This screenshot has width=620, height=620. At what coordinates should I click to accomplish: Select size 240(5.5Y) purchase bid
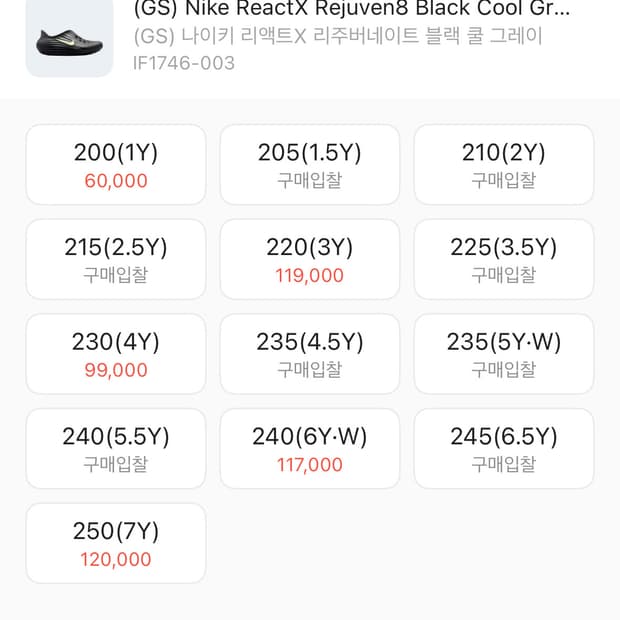coord(116,449)
